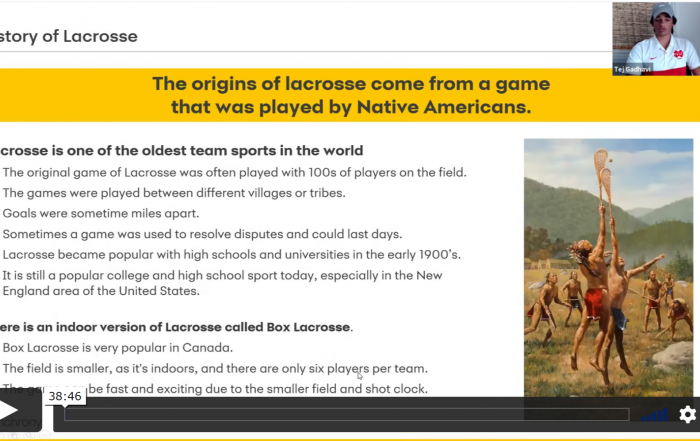Click the goals miles apart bullet

point(102,213)
